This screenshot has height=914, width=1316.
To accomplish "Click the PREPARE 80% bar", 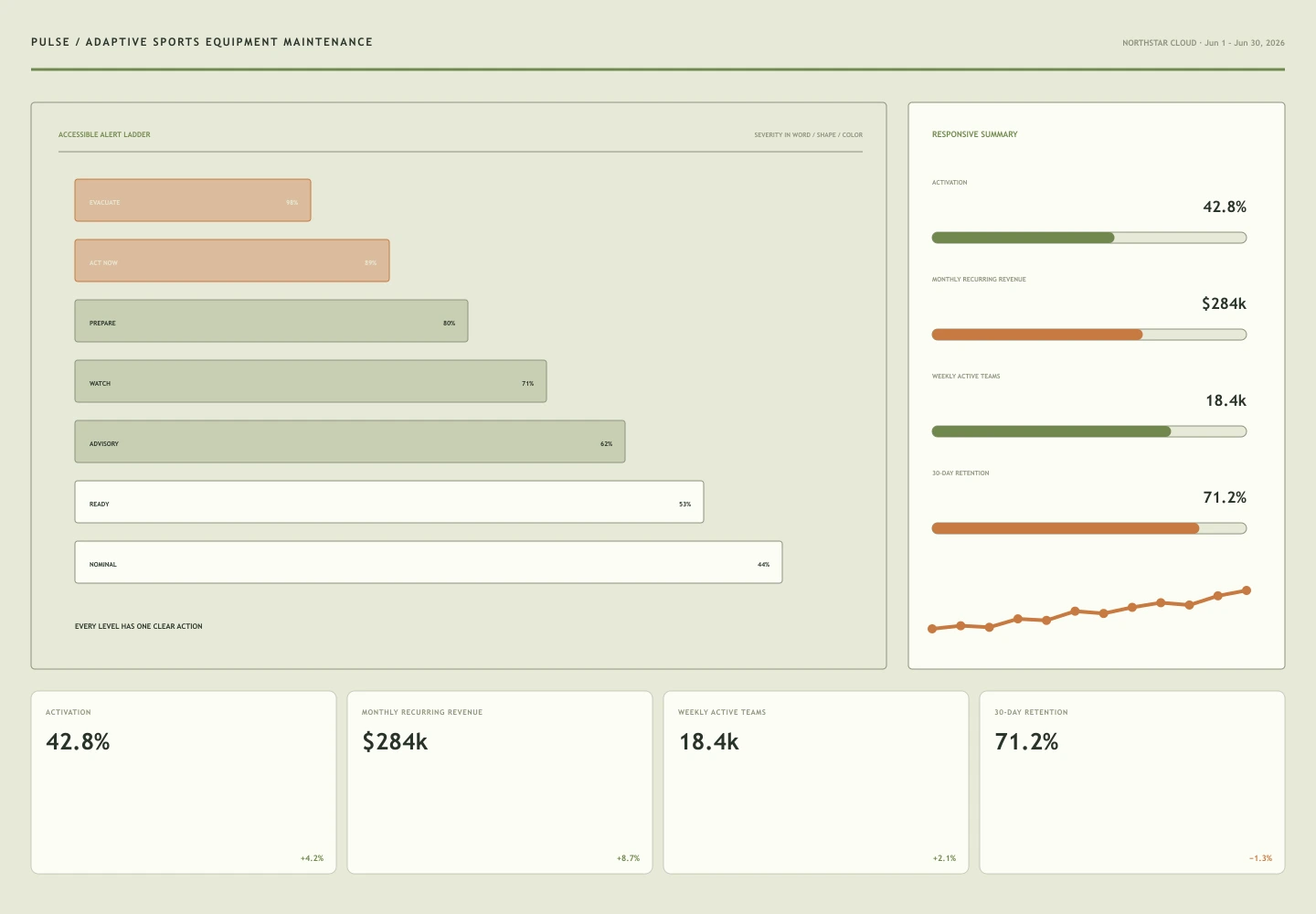I will [x=271, y=321].
